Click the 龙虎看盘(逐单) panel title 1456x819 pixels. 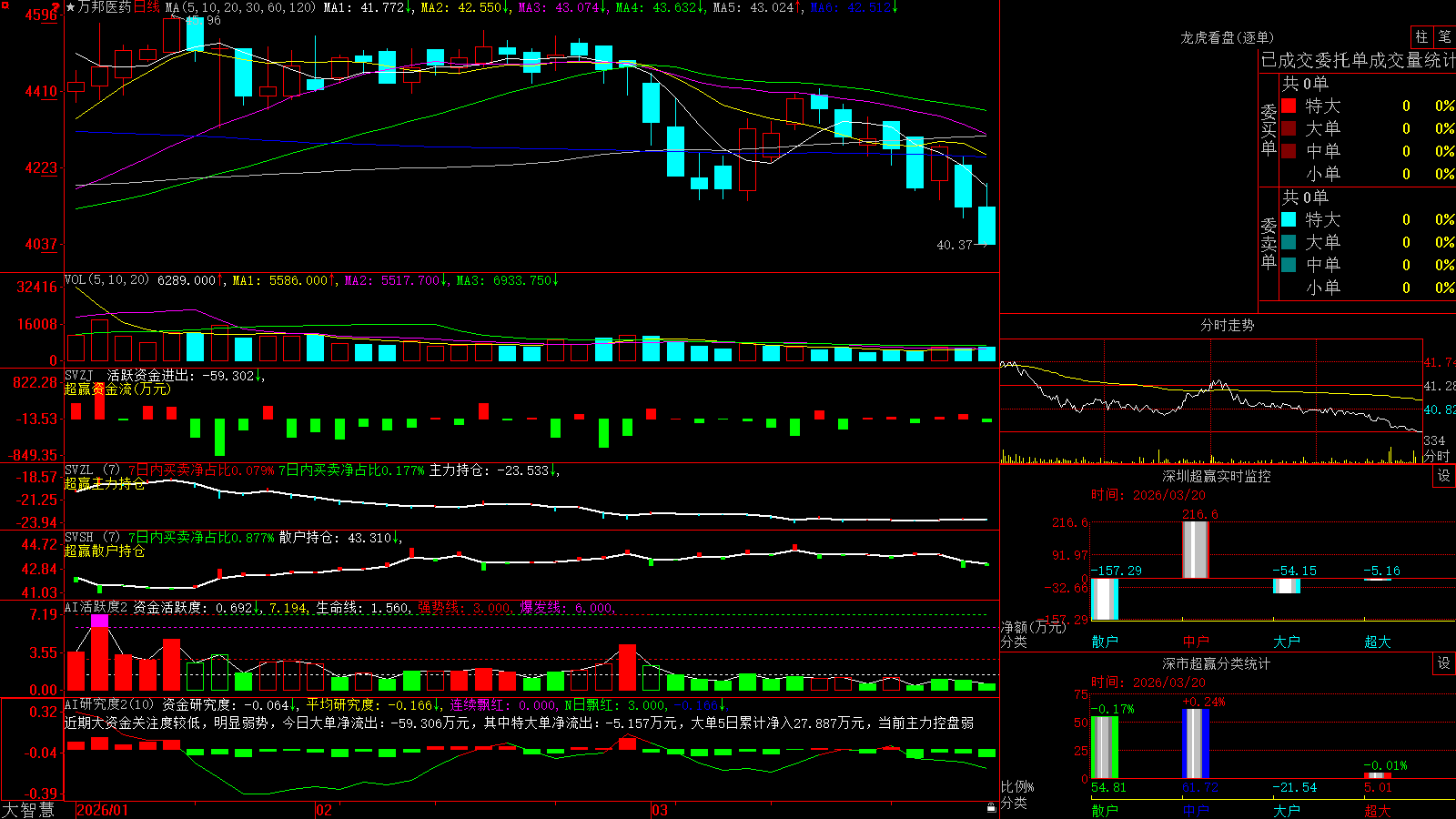(x=1228, y=37)
